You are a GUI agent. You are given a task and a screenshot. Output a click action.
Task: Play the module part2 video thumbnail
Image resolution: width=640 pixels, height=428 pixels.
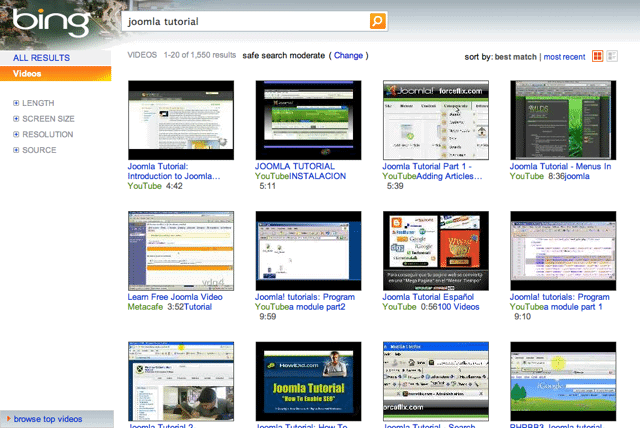coord(308,251)
